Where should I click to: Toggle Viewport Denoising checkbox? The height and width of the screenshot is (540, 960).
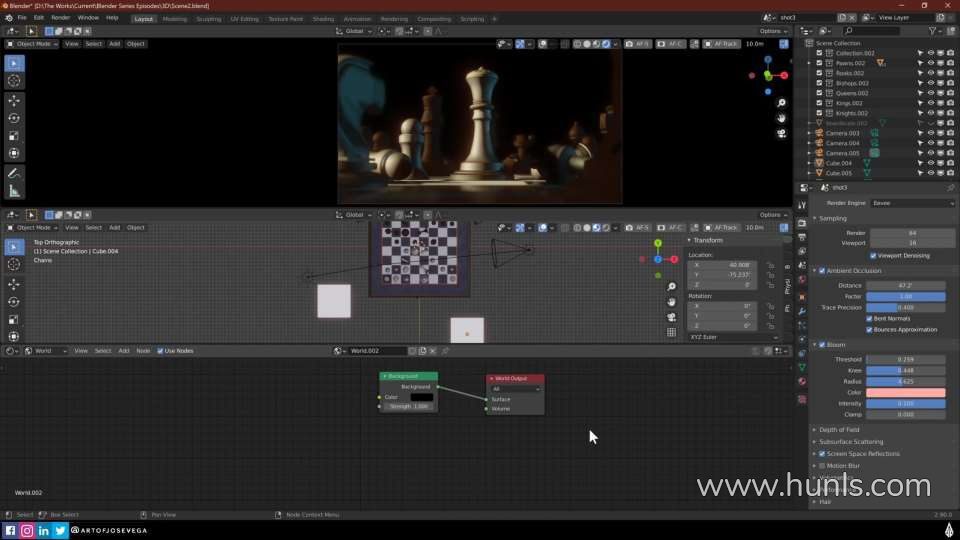[x=873, y=255]
